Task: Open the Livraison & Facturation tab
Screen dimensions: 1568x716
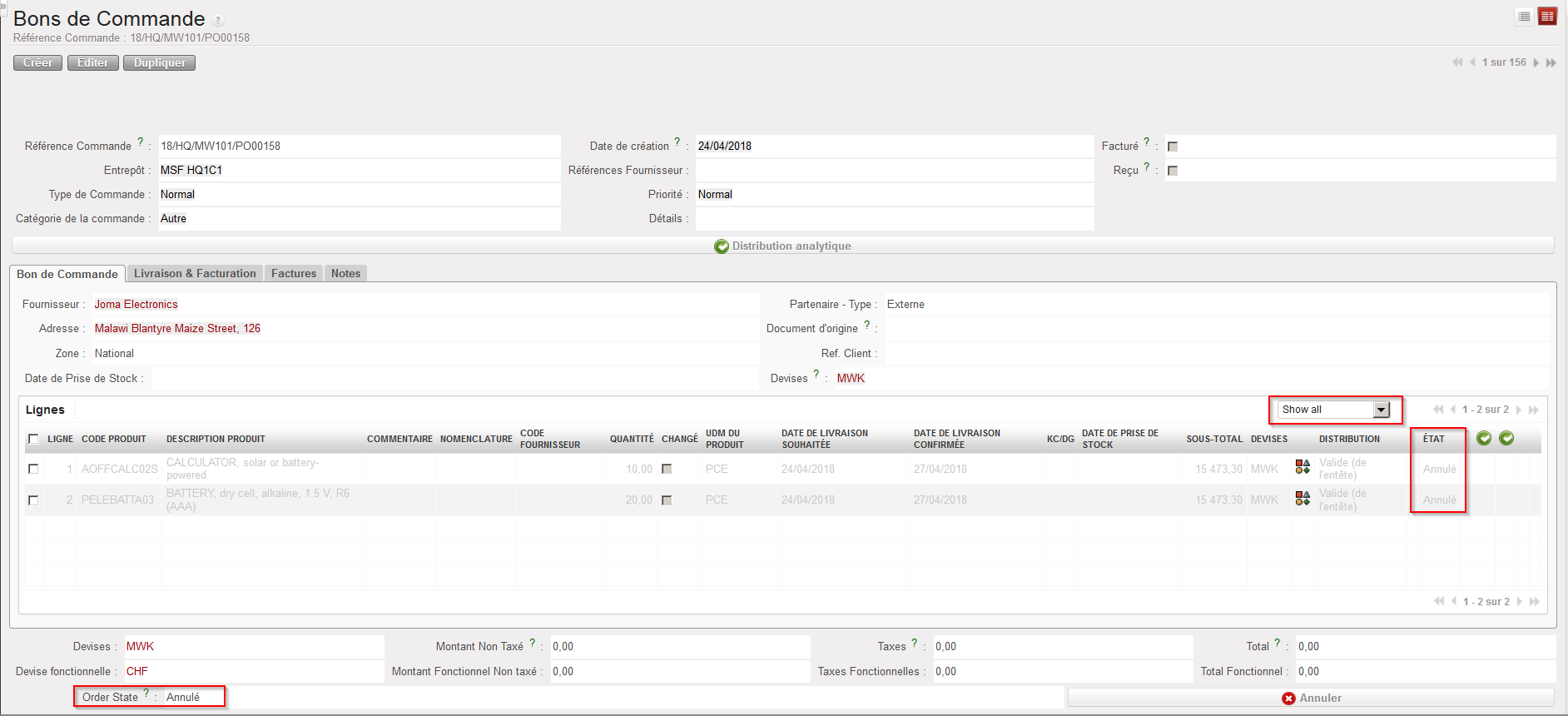Action: coord(195,273)
